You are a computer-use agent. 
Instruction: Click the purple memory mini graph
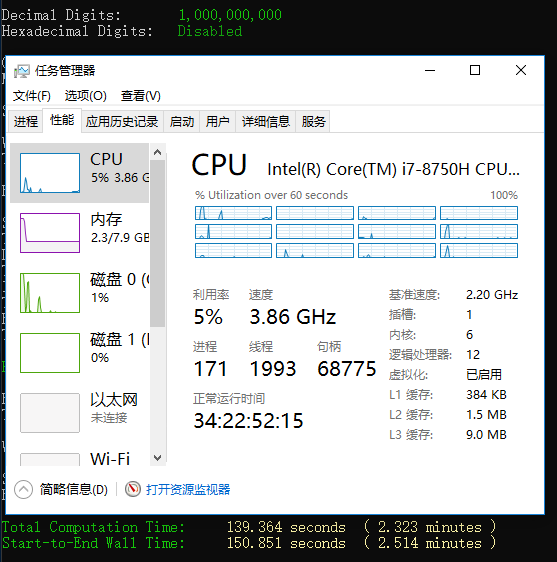tap(50, 233)
